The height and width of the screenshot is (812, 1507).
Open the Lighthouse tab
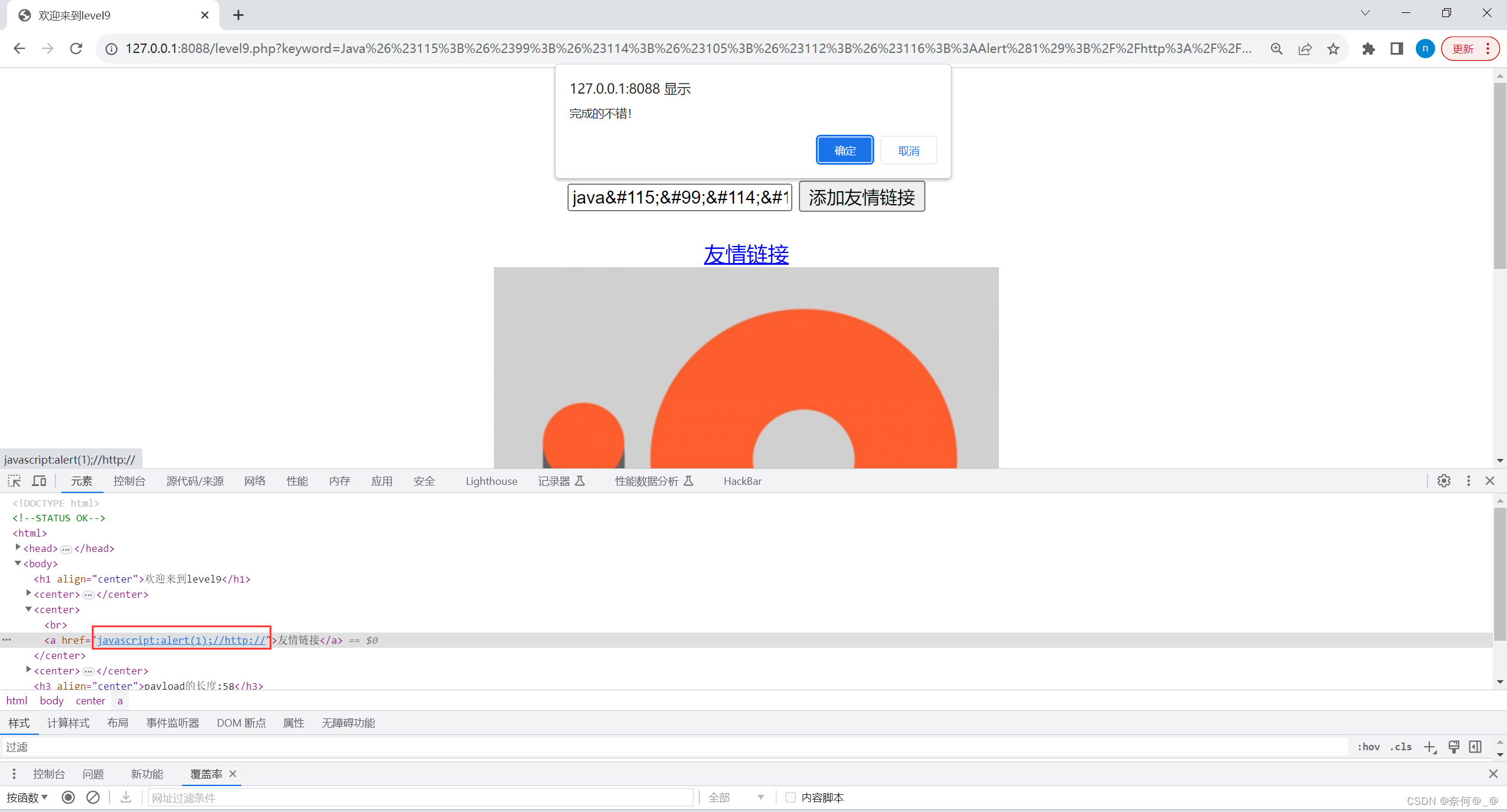click(x=492, y=481)
